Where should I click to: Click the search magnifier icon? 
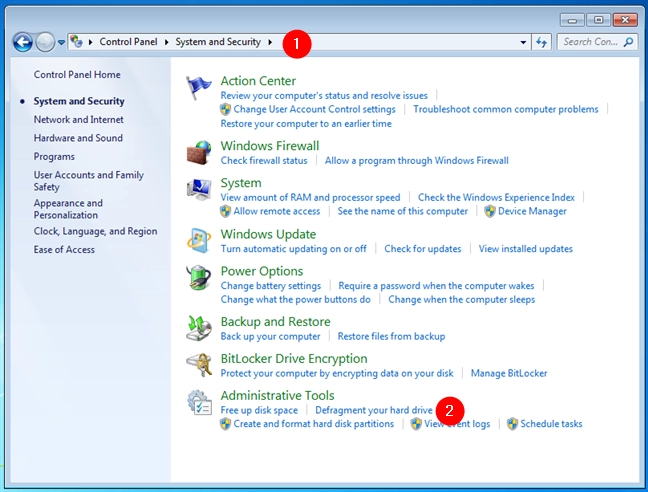pyautogui.click(x=628, y=42)
